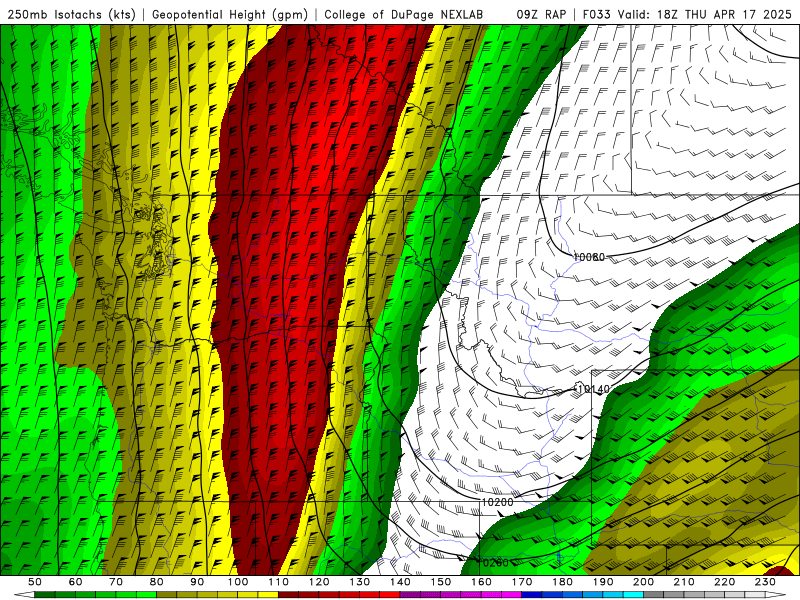This screenshot has width=800, height=600.
Task: Click the 90 value on color scale
Action: (197, 582)
